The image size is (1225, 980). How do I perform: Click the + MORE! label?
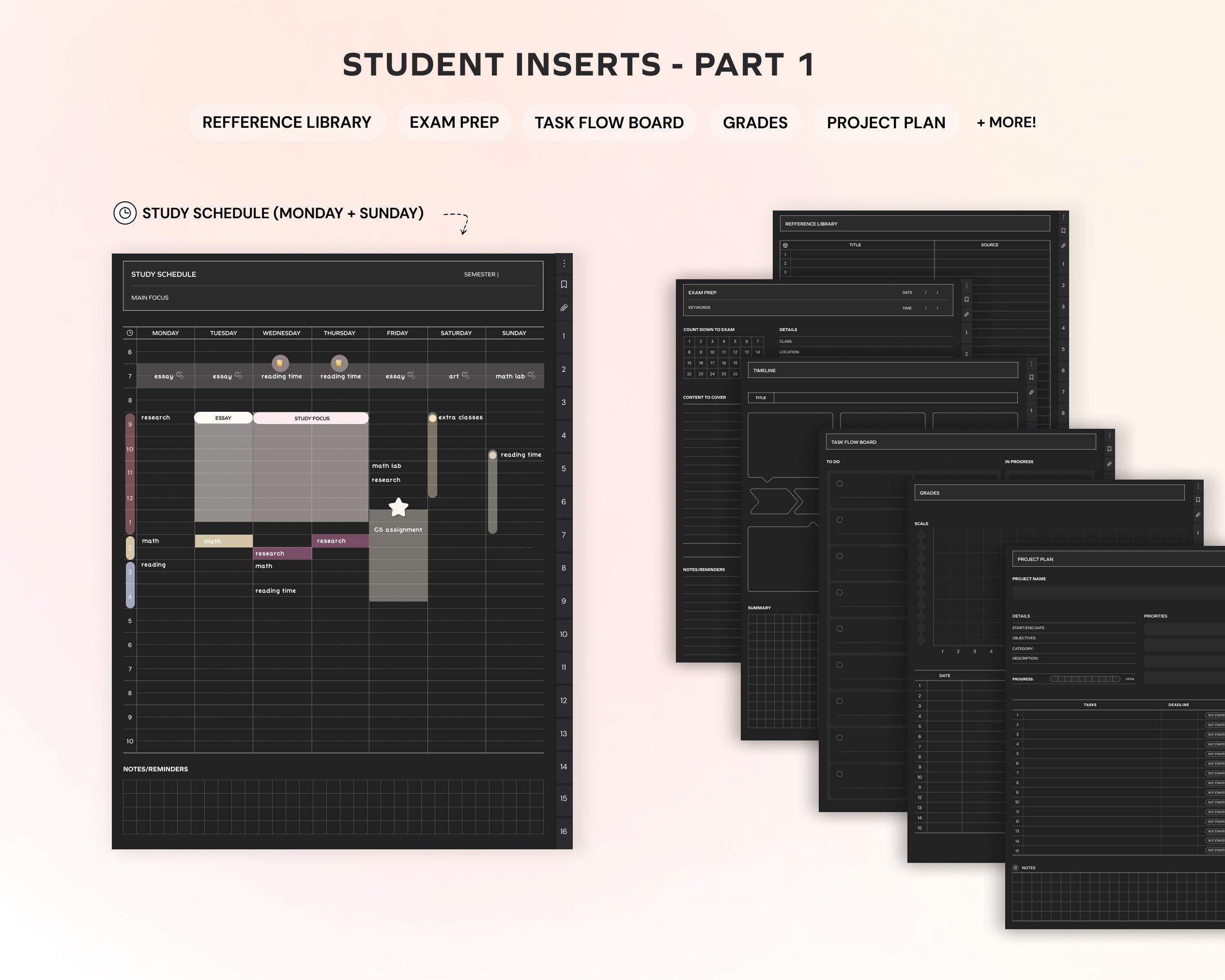(1006, 122)
